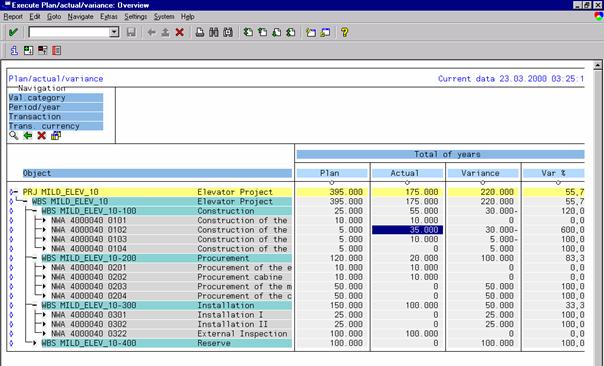The height and width of the screenshot is (366, 604).
Task: Collapse the WBS MILD_ELEV_10 Elevator Project node
Action: [x=25, y=201]
